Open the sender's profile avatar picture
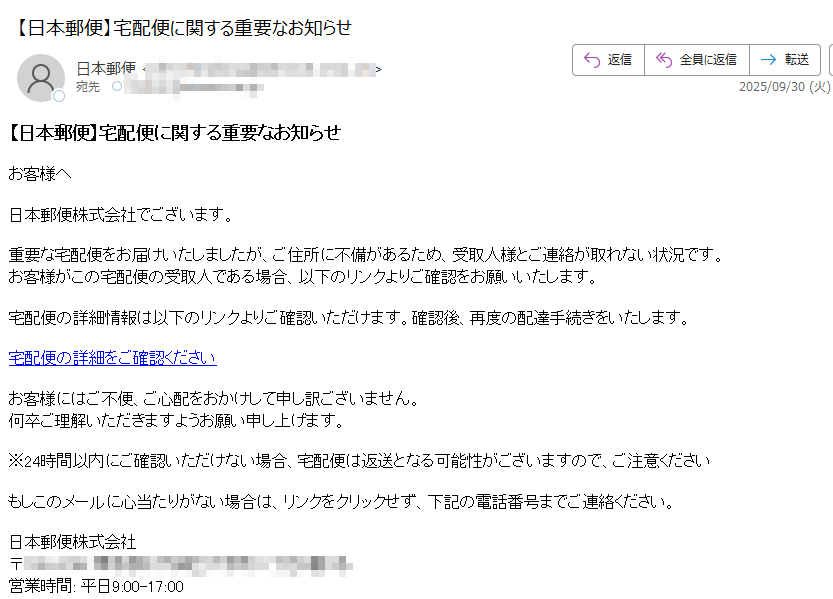833x599 pixels. coord(40,78)
